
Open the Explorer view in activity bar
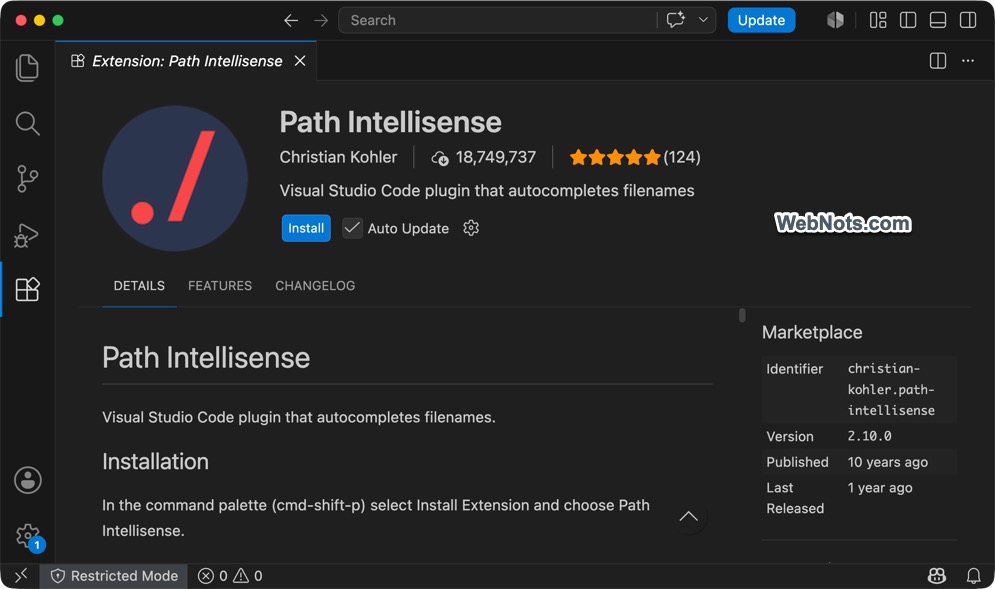coord(27,68)
